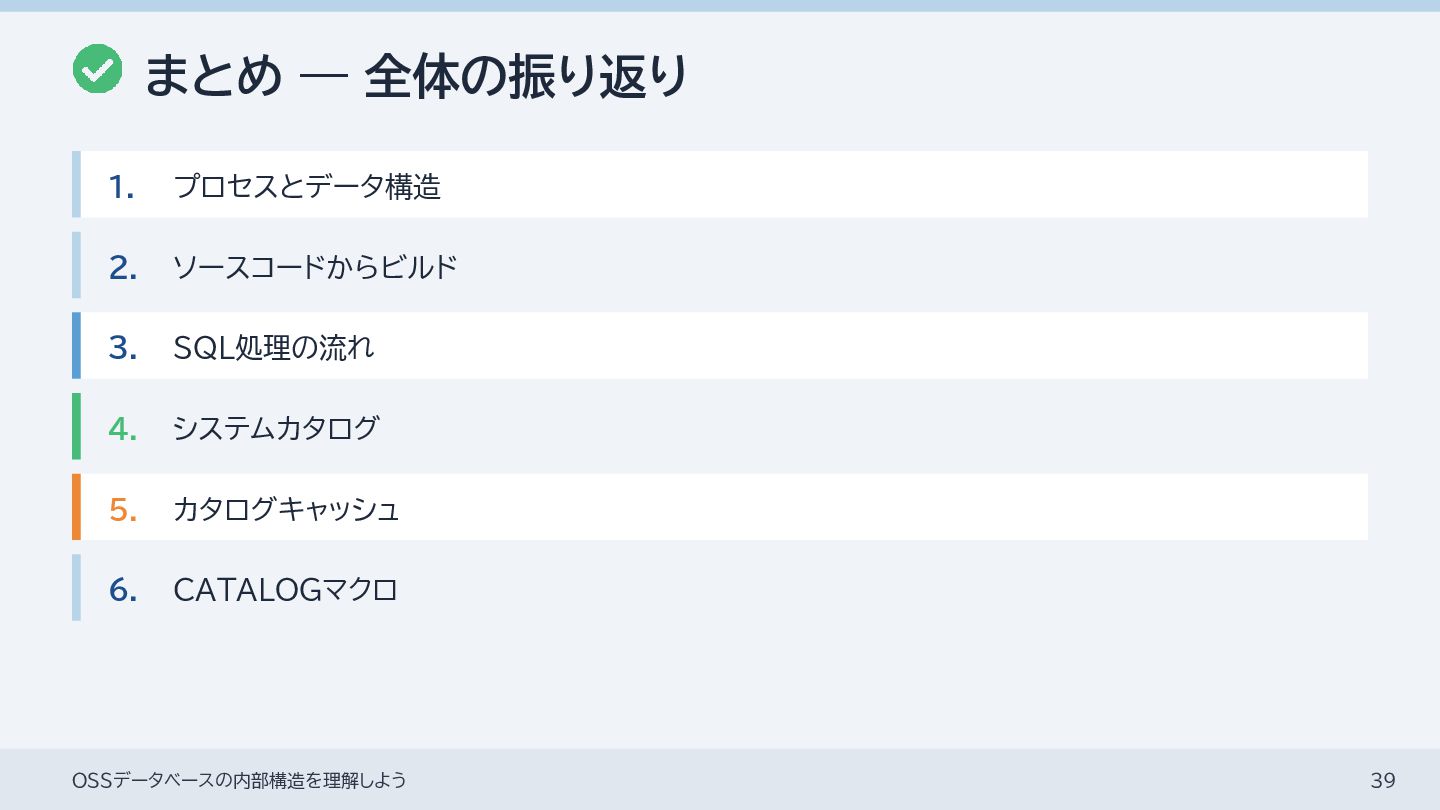The image size is (1440, 810).
Task: Click the green checkmark icon beside the title
Action: [x=98, y=70]
